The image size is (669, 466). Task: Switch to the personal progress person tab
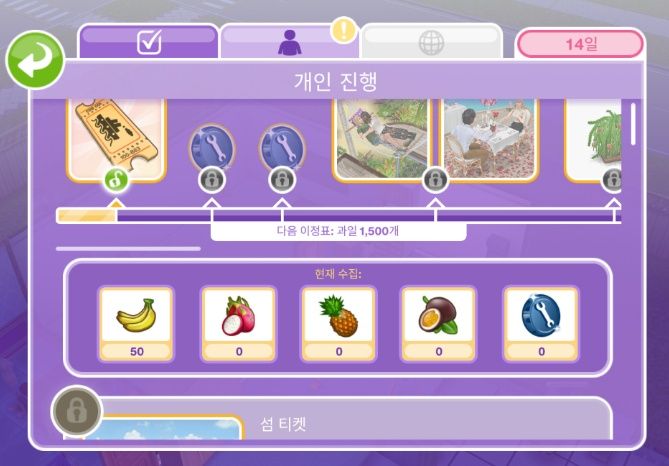(x=289, y=42)
